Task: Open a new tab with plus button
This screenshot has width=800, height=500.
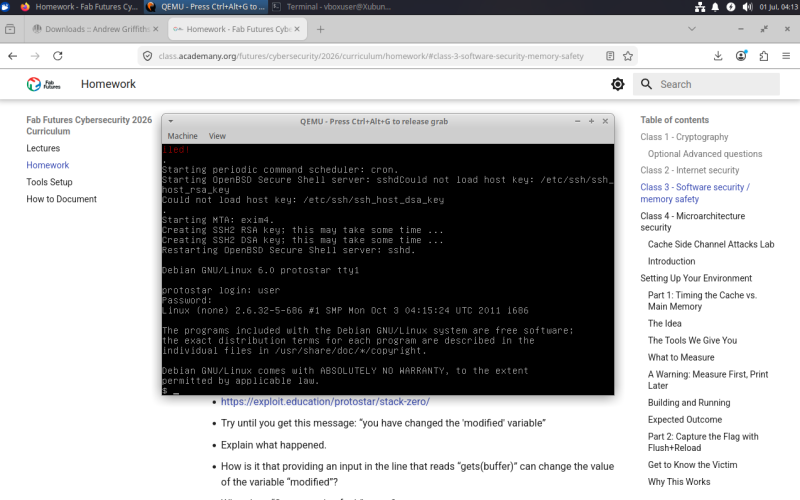Action: pyautogui.click(x=320, y=30)
